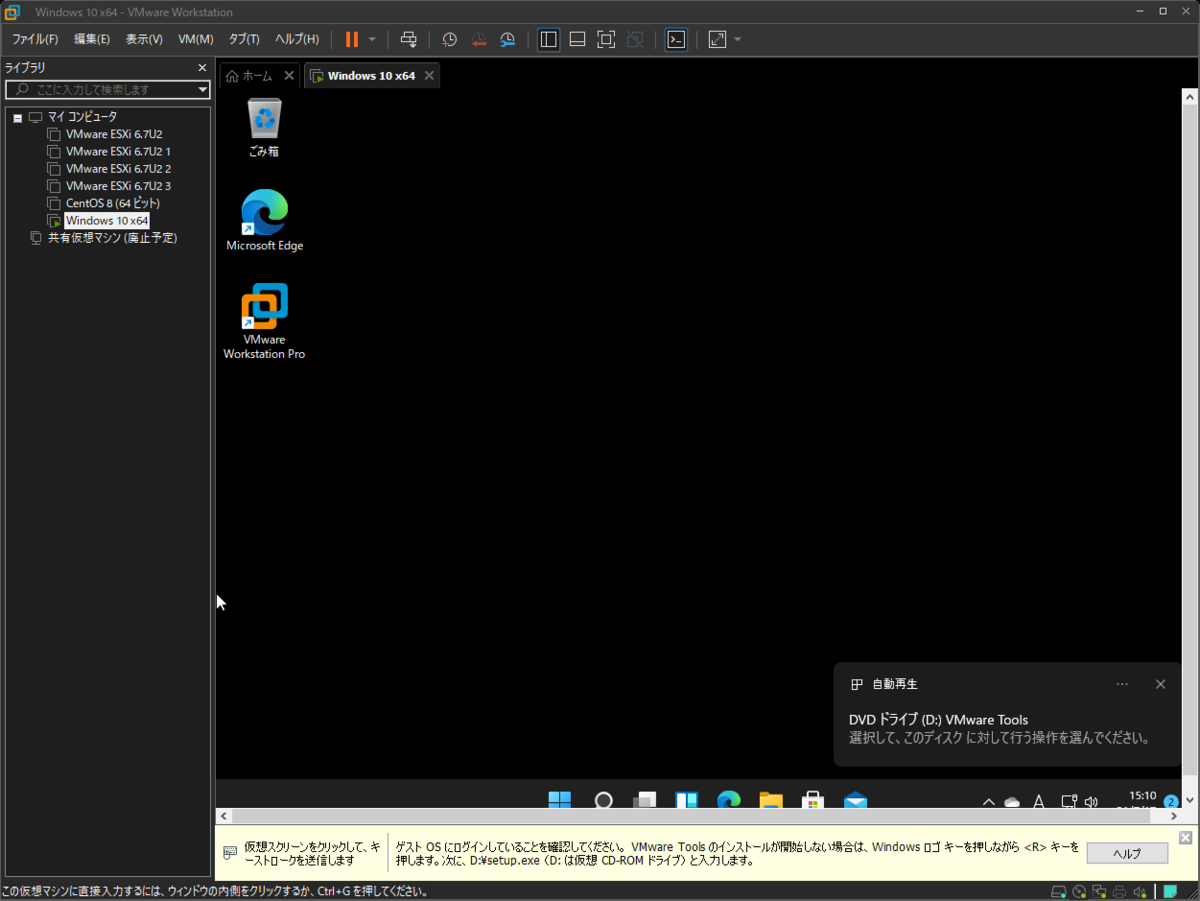The height and width of the screenshot is (901, 1200).
Task: Open the ファイル(F) menu
Action: coord(35,39)
